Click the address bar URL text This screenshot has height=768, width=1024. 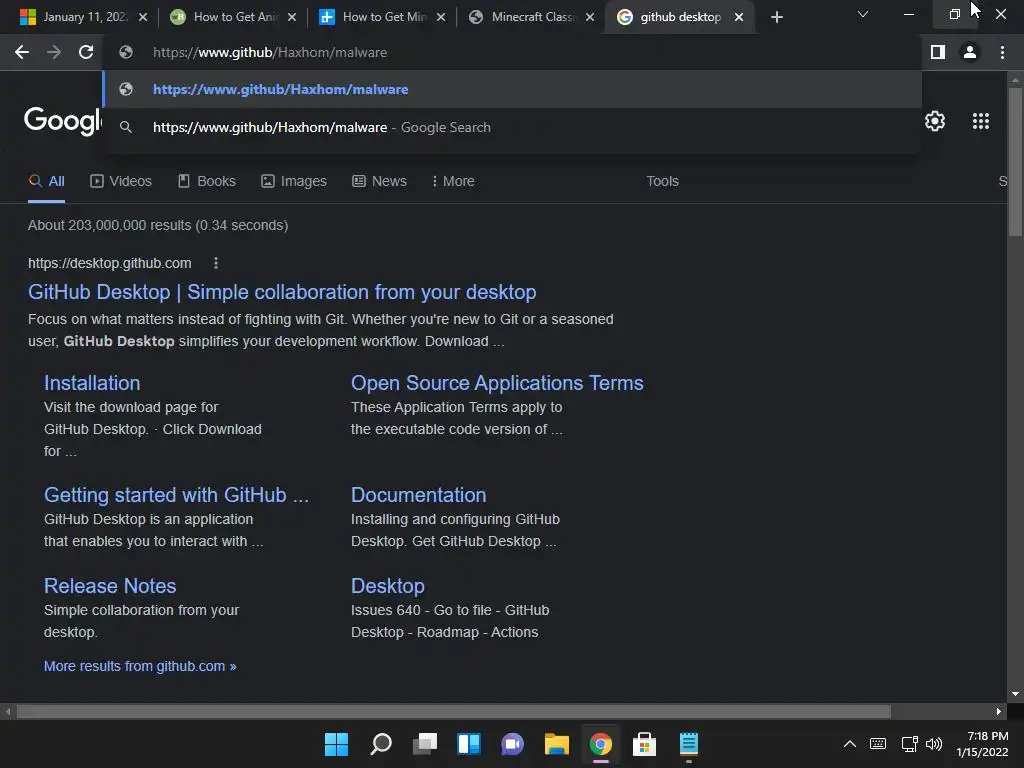(x=270, y=52)
